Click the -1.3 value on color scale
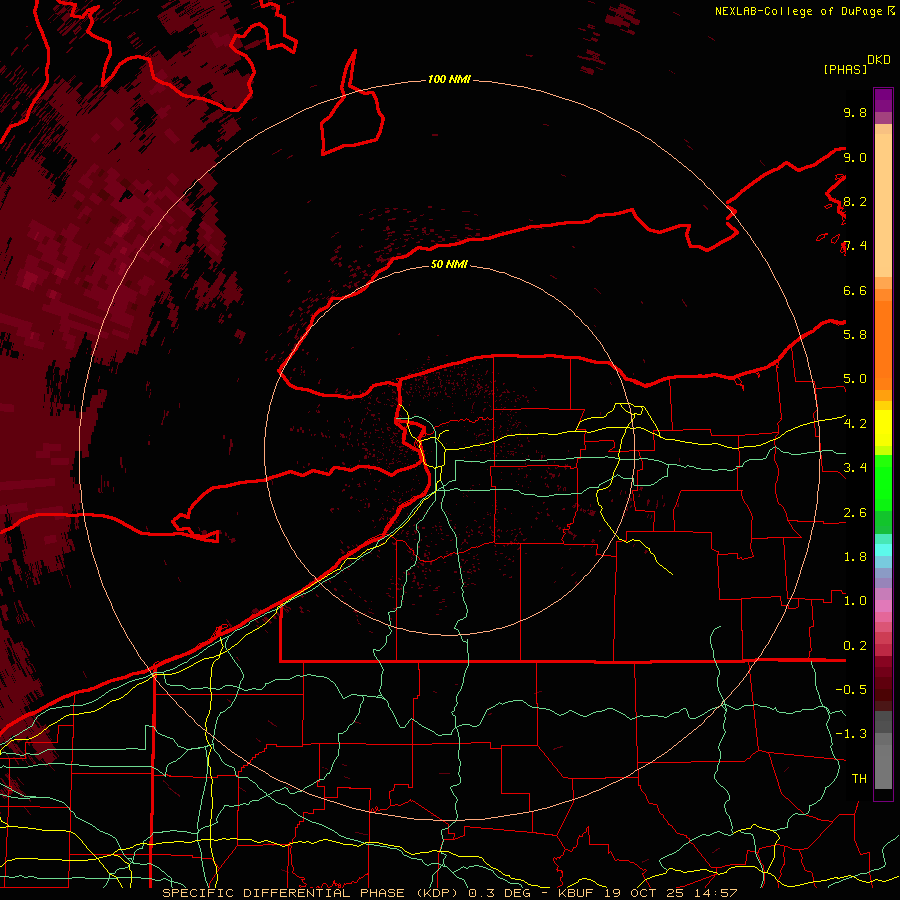The image size is (900, 900). coord(851,734)
